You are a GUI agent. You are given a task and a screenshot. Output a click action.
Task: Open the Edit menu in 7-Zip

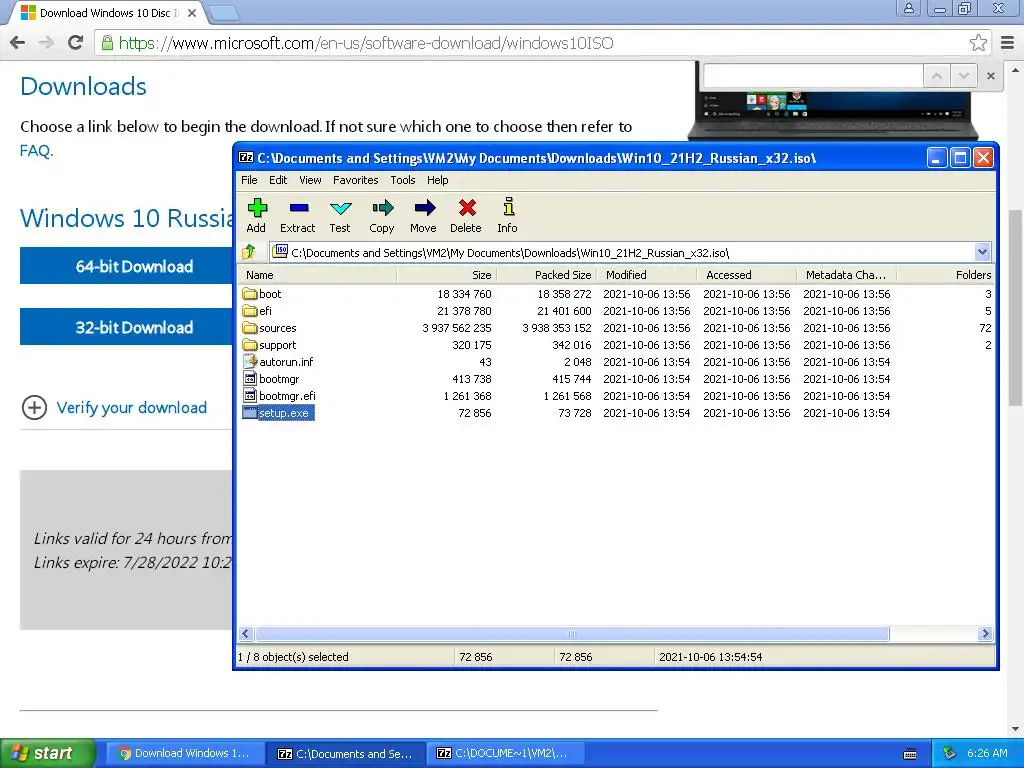[278, 180]
